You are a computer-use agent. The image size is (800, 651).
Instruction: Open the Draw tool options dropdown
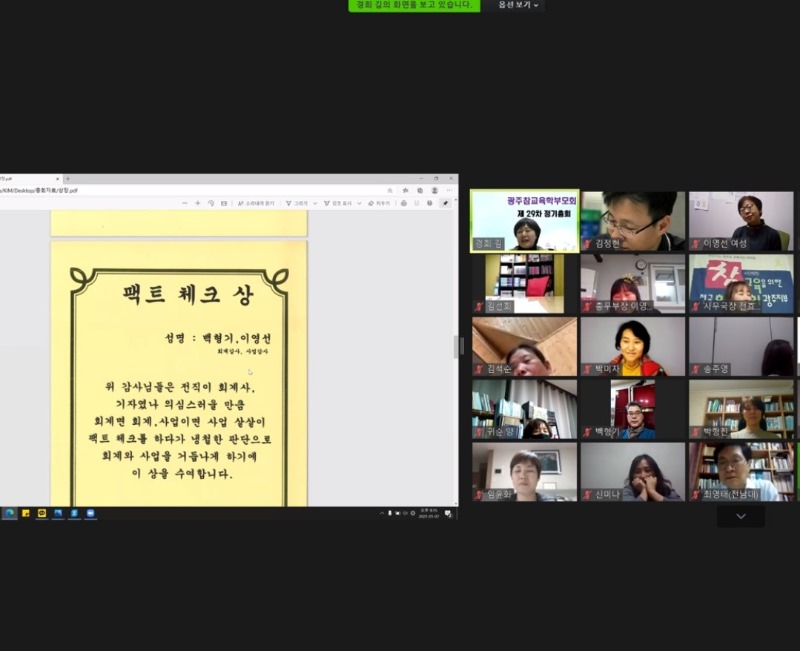coord(315,203)
